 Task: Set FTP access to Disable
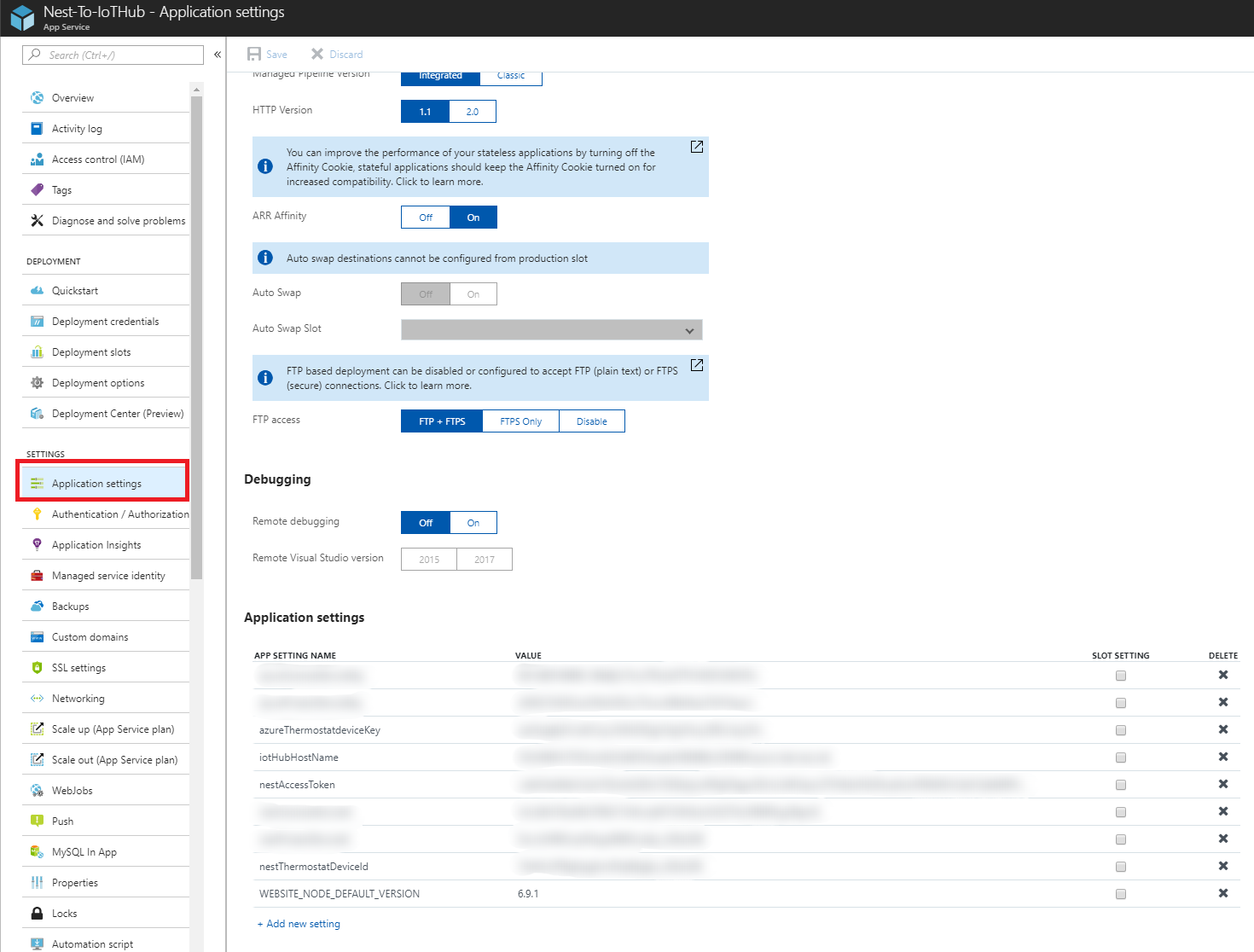(x=592, y=421)
